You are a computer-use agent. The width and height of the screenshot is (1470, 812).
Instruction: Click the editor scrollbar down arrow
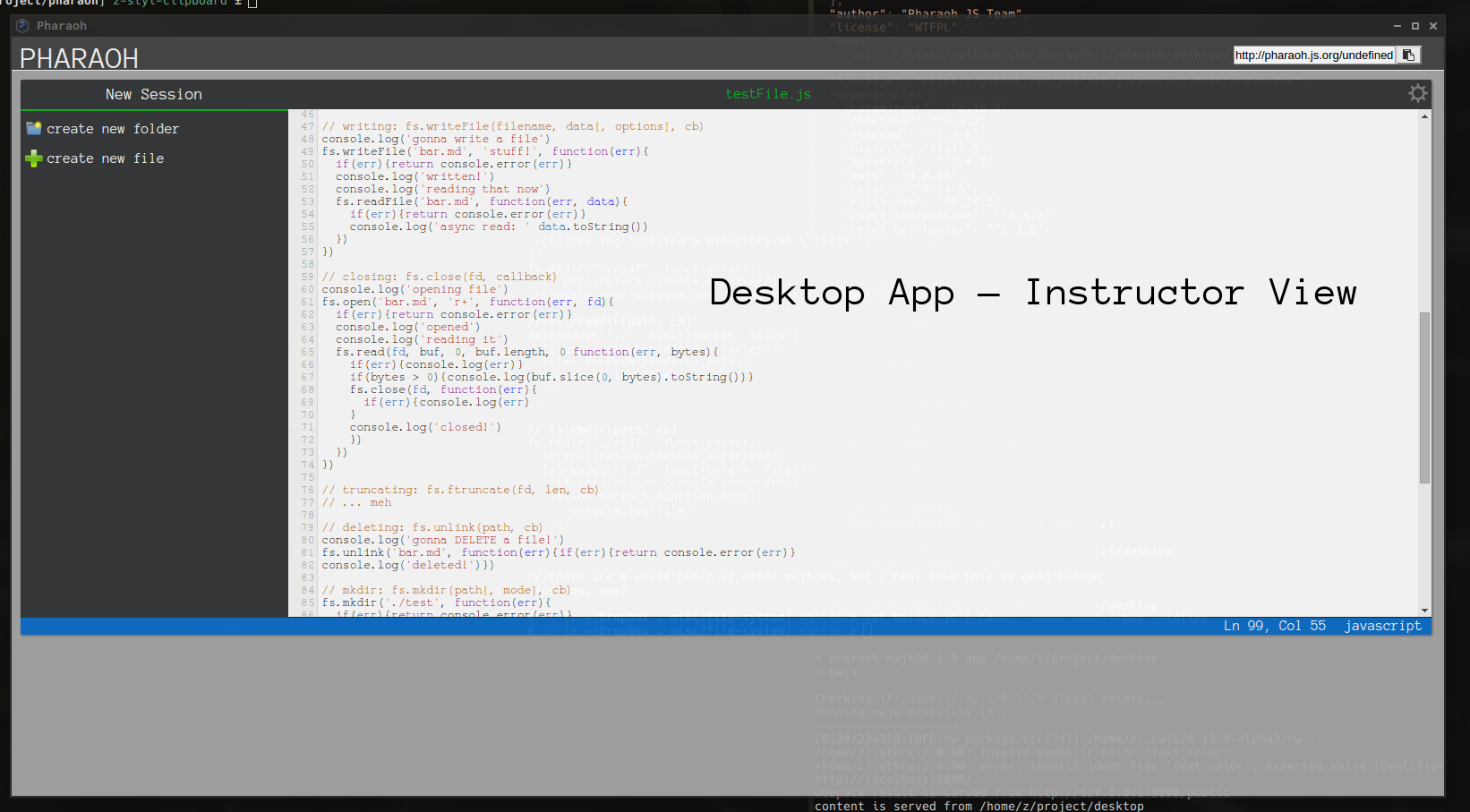(1424, 611)
